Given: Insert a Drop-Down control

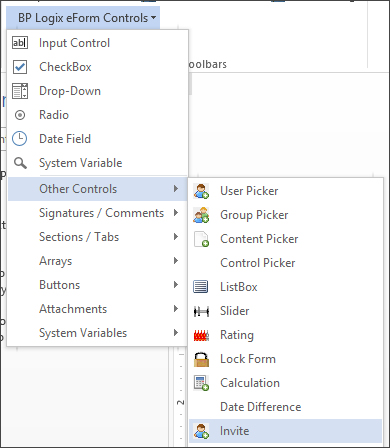Looking at the screenshot, I should (97, 91).
